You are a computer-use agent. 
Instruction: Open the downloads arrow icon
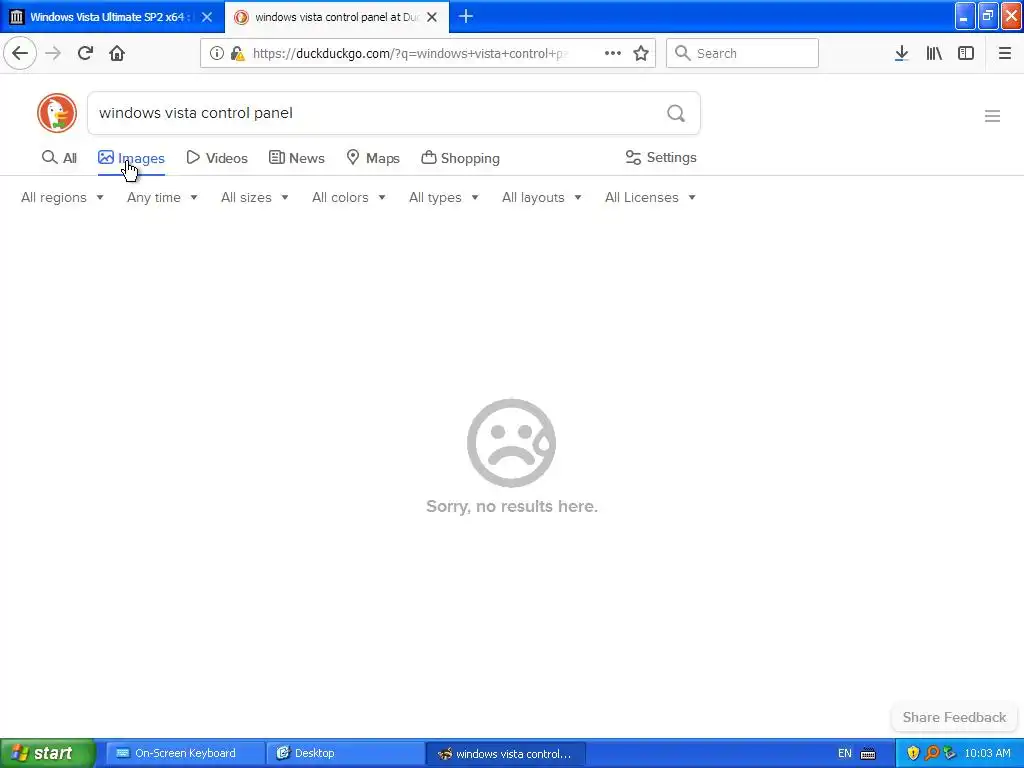(x=901, y=54)
